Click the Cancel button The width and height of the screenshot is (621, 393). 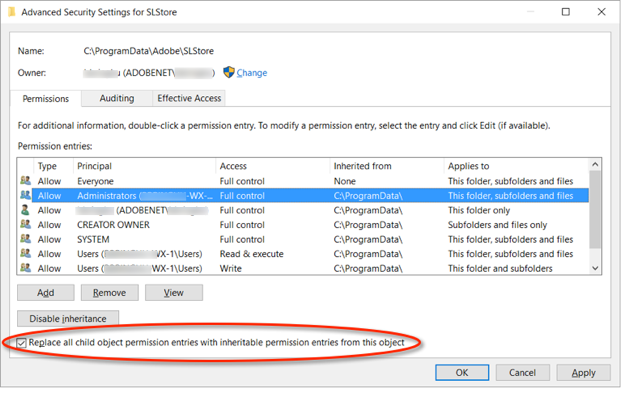click(x=522, y=373)
